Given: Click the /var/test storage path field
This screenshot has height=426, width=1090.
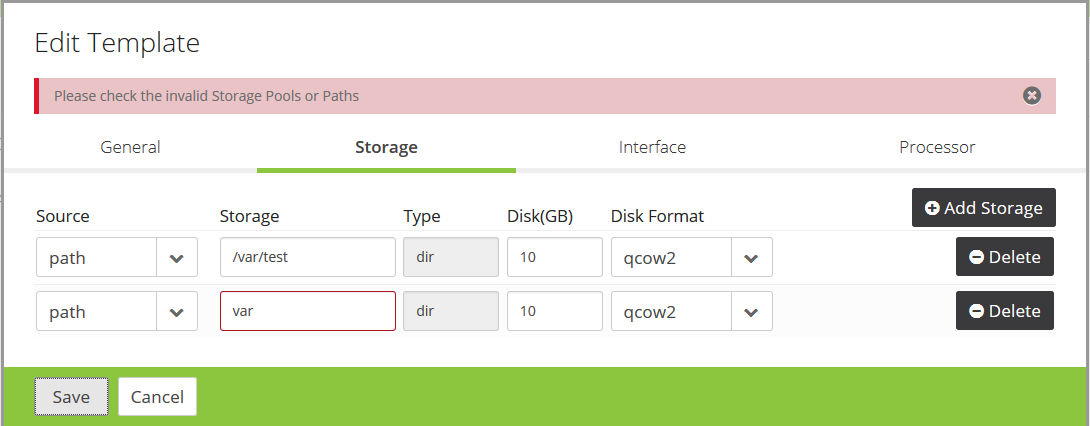Looking at the screenshot, I should (x=308, y=257).
